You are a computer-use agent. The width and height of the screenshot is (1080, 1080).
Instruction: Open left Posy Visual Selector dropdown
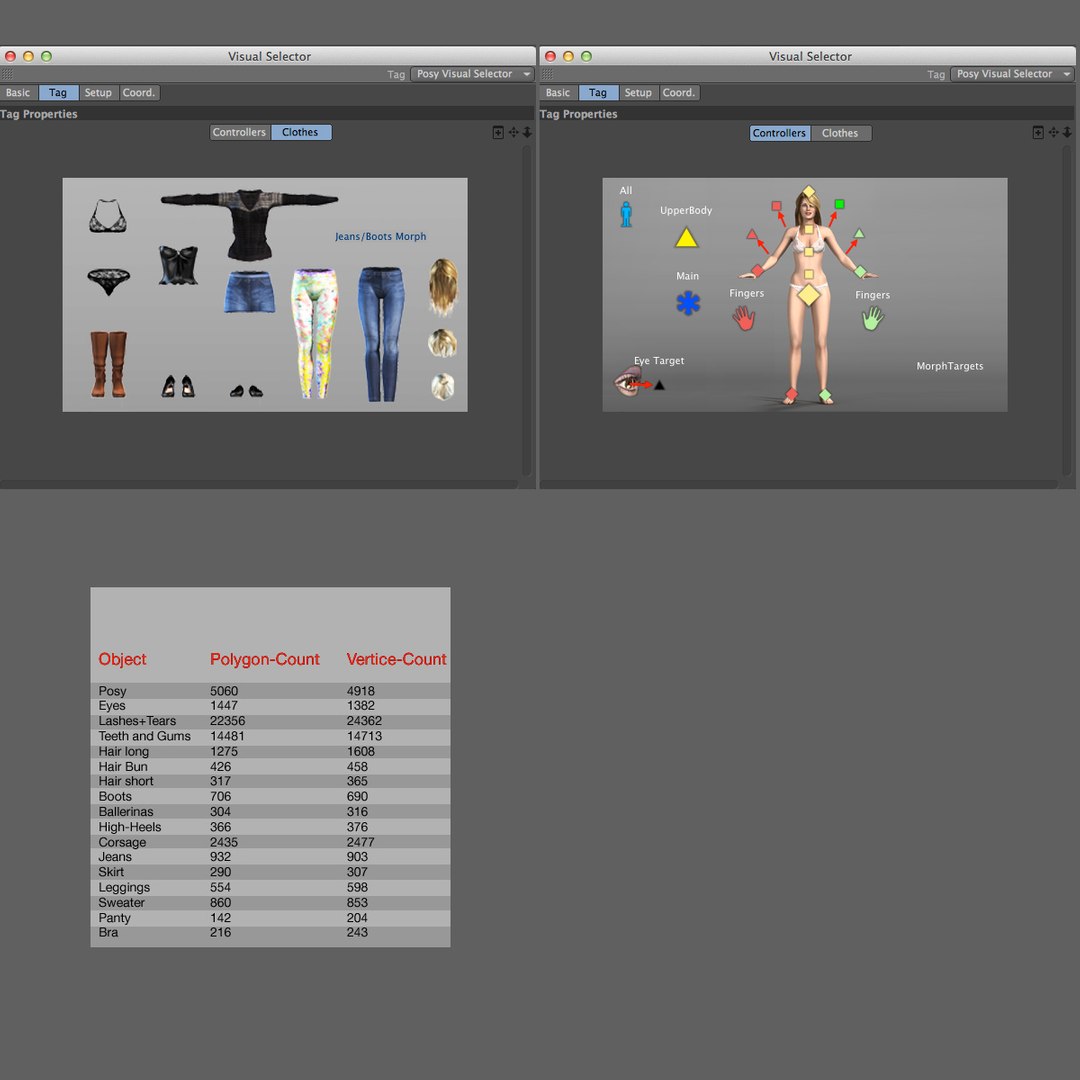(472, 74)
